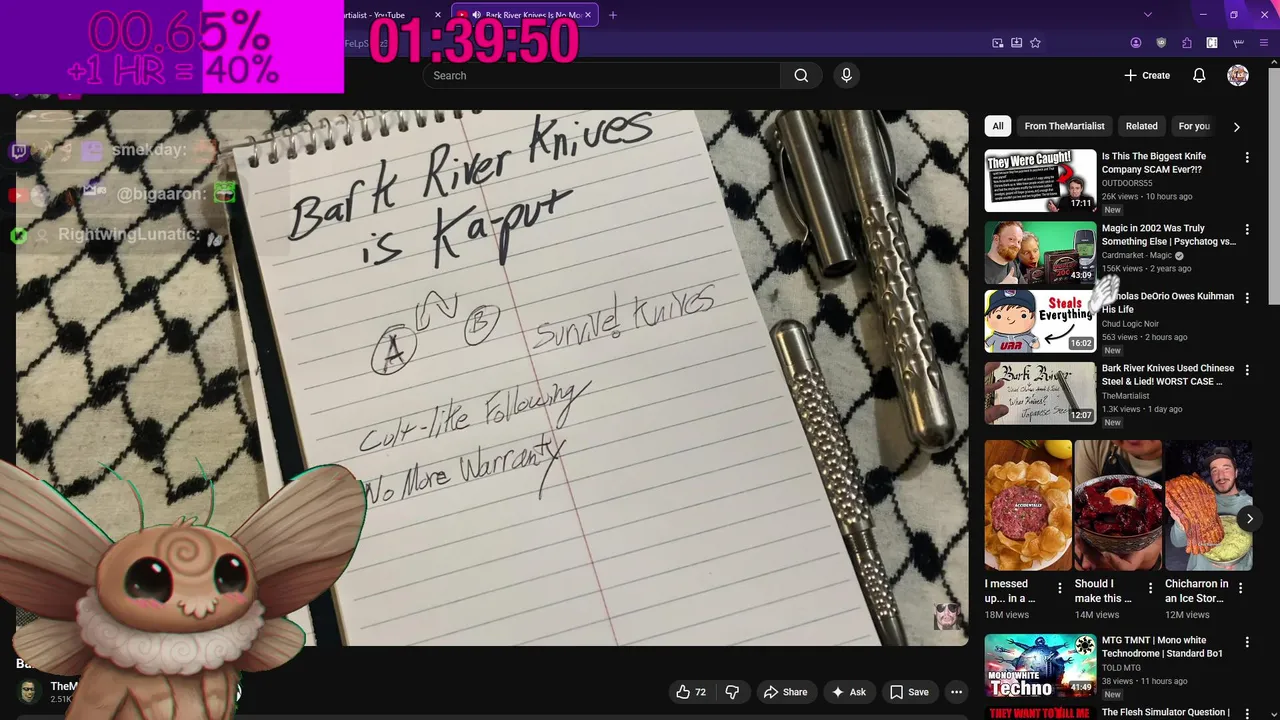
Task: Open the 'I messed up' short thumbnail
Action: point(1028,505)
